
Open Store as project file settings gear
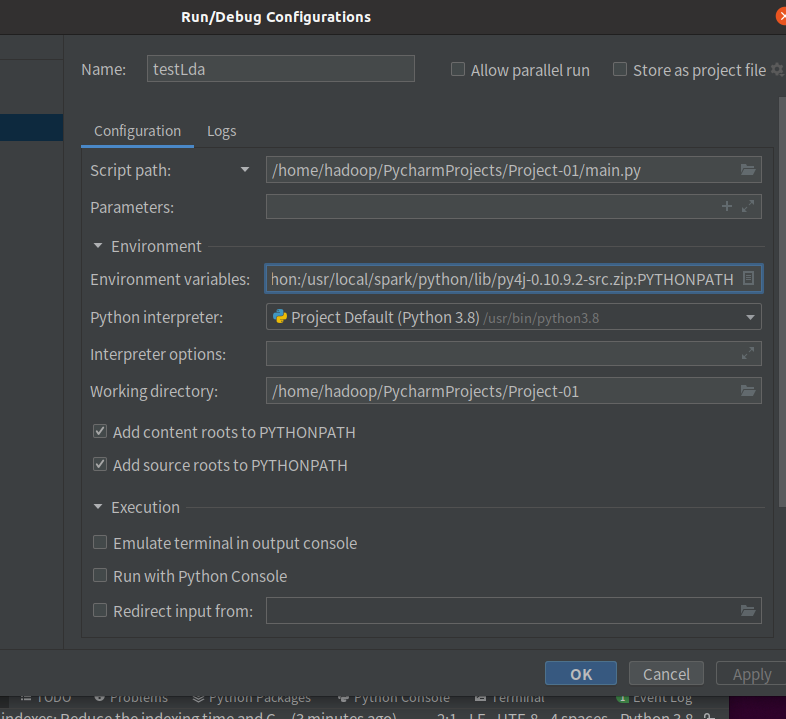pos(777,70)
